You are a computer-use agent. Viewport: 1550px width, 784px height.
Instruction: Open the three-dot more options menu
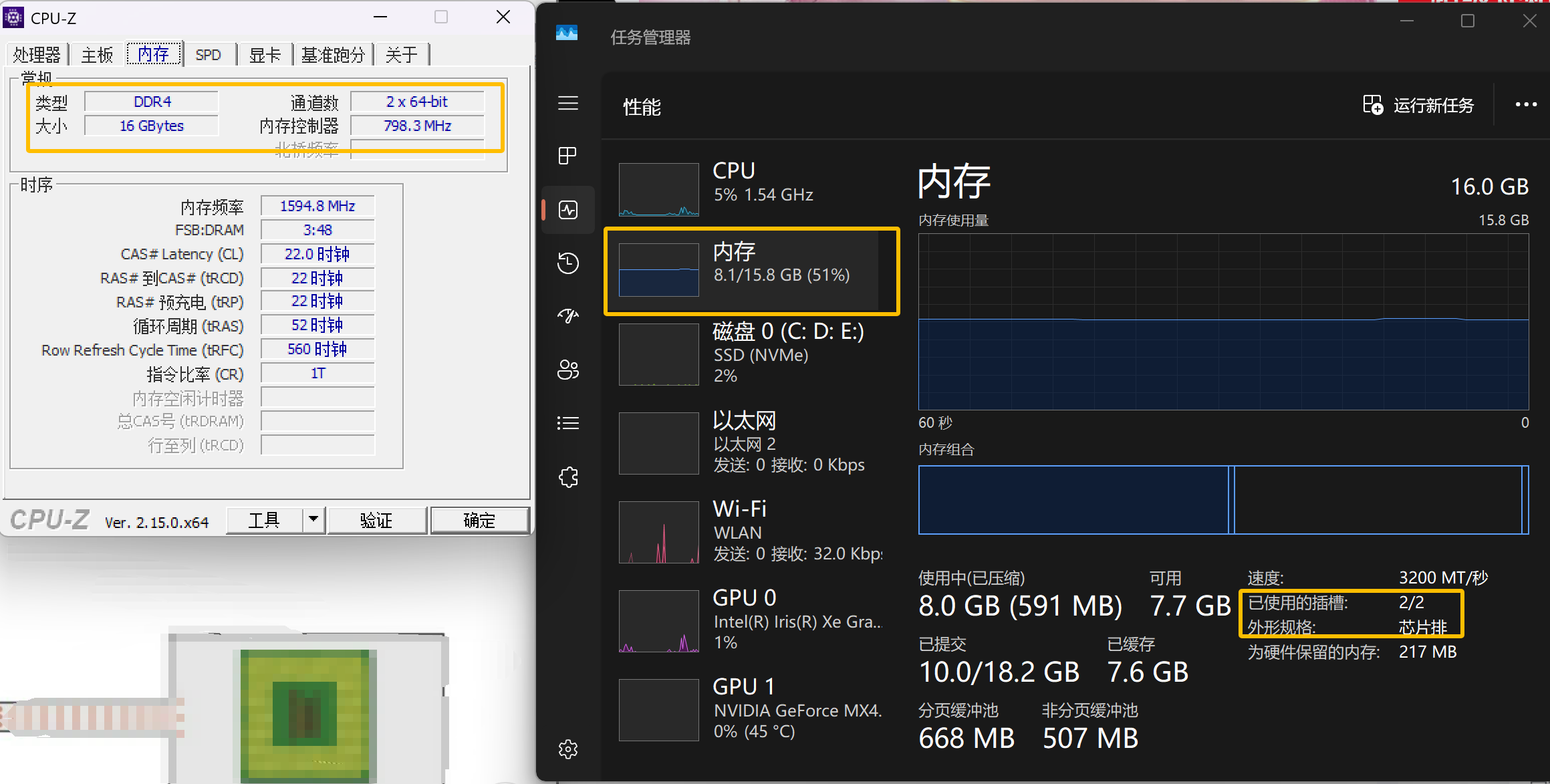1526,104
